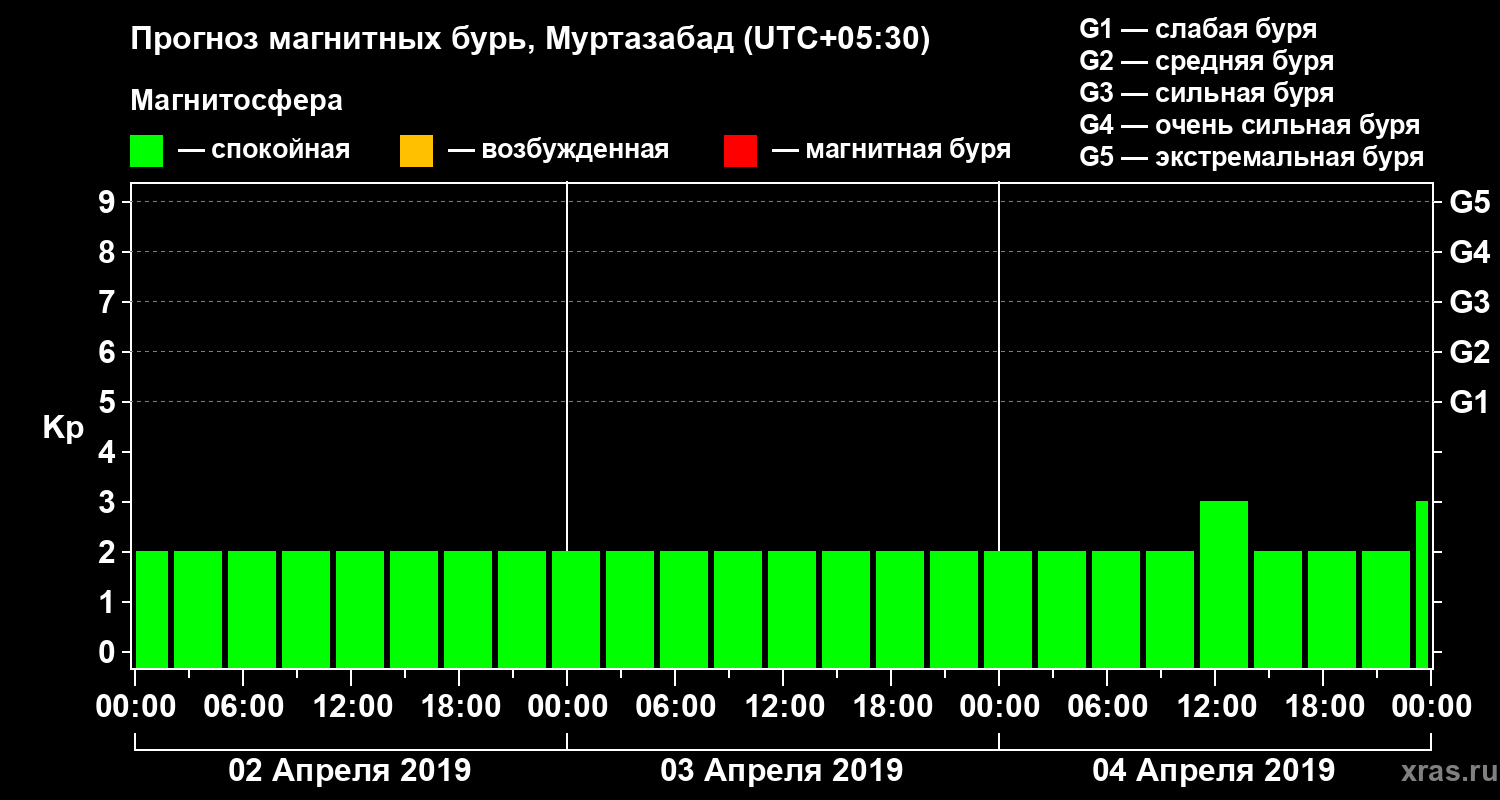Screen dimensions: 1500x800
Task: Click the yellow 'возбужденная' legend swatch
Action: coord(416,151)
